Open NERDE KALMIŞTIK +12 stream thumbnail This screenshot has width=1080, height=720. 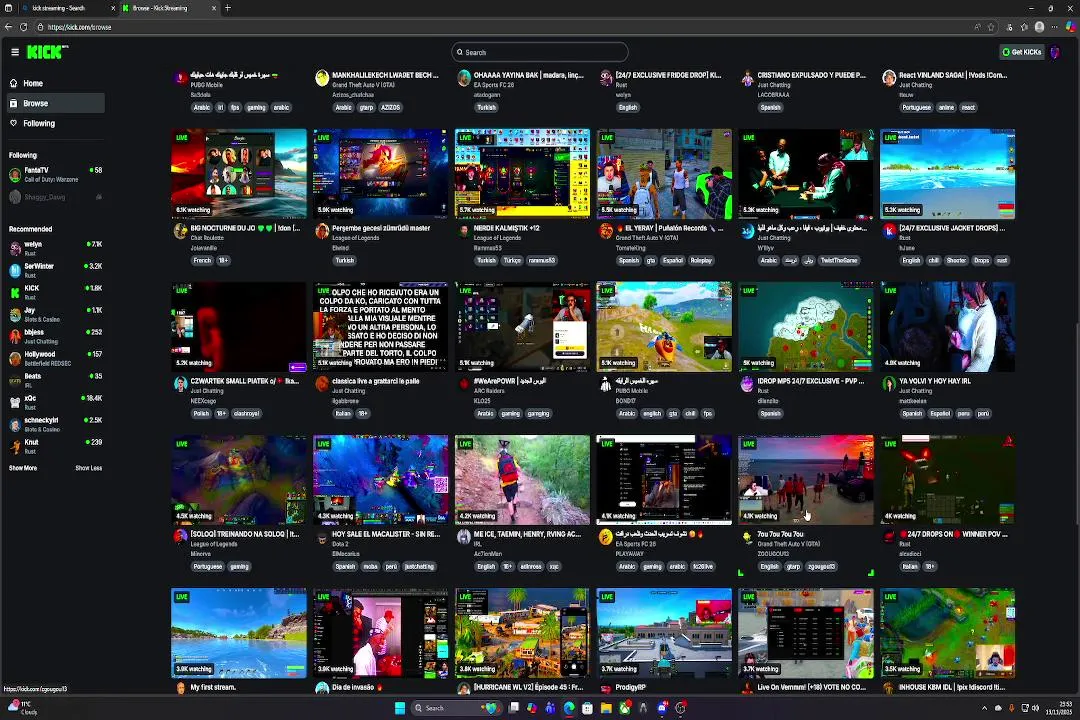pos(522,174)
